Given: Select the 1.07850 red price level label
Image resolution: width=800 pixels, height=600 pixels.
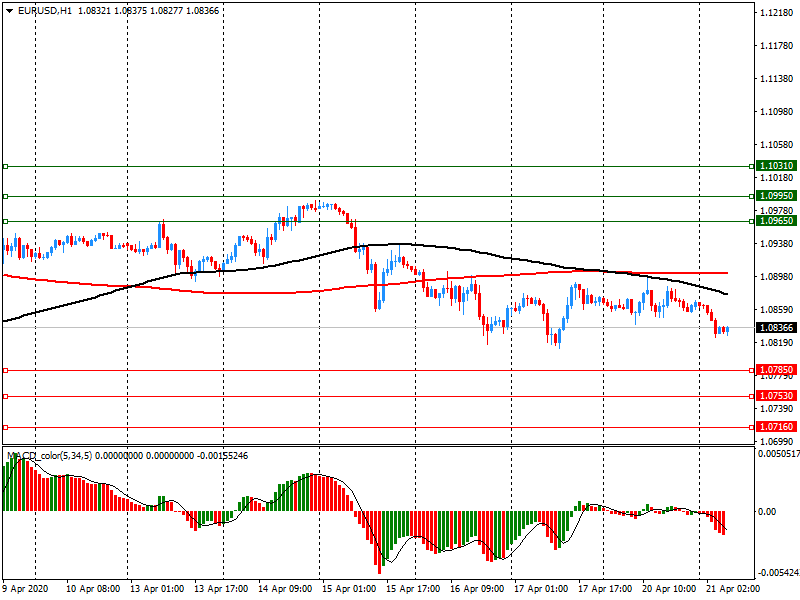Looking at the screenshot, I should point(777,370).
